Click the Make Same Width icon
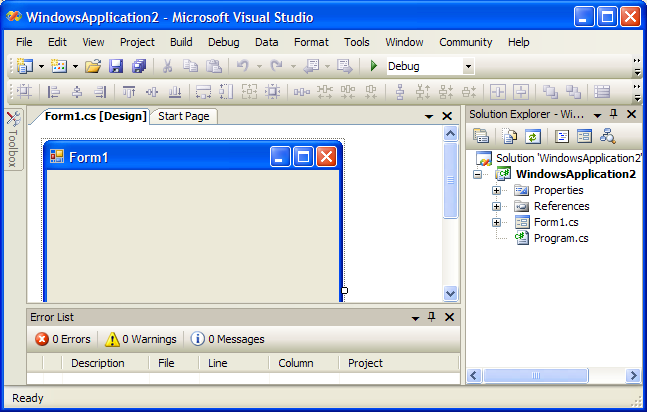The height and width of the screenshot is (412, 647). pyautogui.click(x=203, y=92)
